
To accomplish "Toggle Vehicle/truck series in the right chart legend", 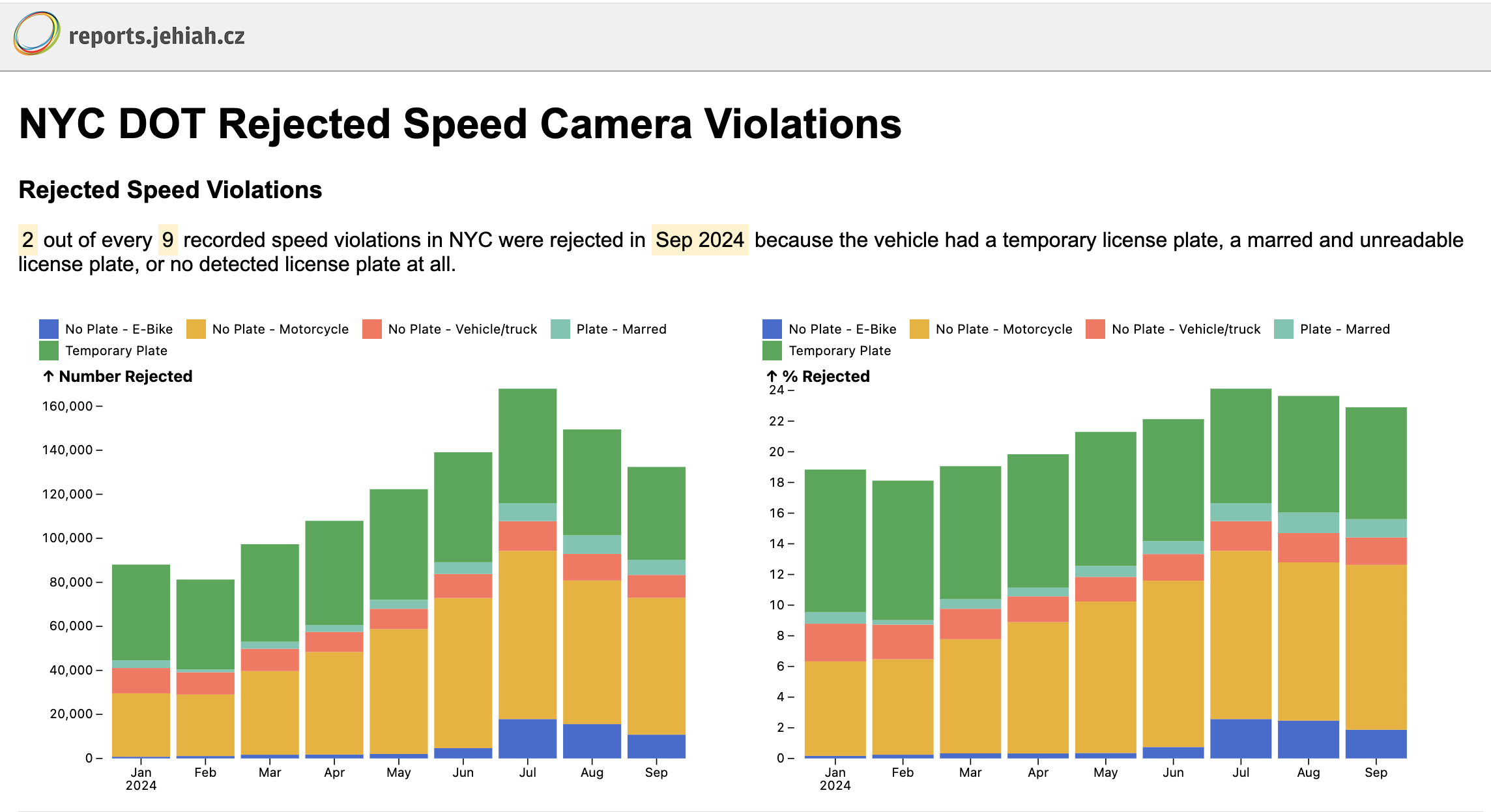I will pos(1095,328).
